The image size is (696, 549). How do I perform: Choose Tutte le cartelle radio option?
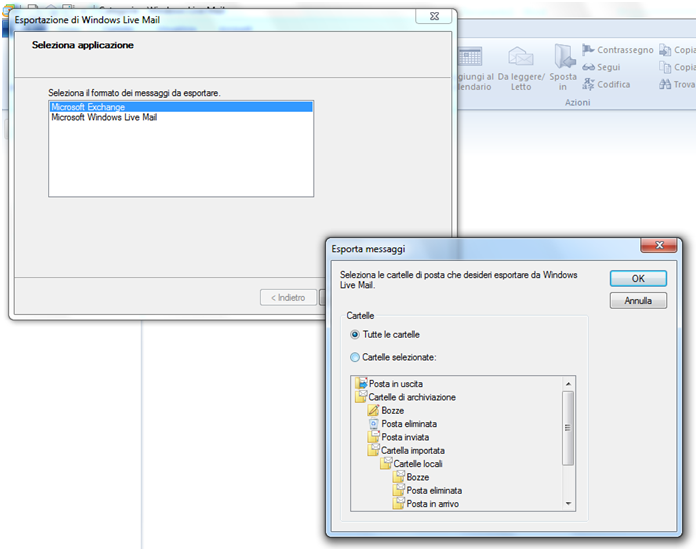(385, 335)
